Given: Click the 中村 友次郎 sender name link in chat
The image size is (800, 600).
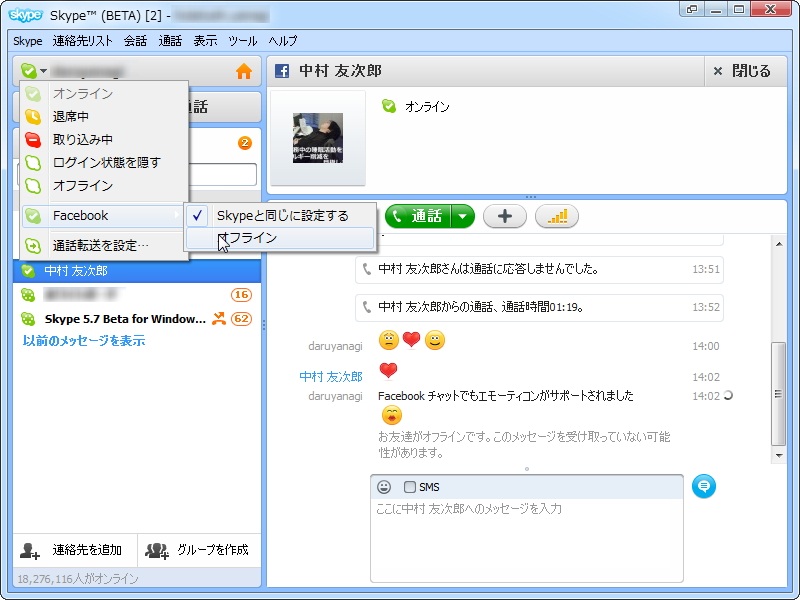Looking at the screenshot, I should [331, 377].
